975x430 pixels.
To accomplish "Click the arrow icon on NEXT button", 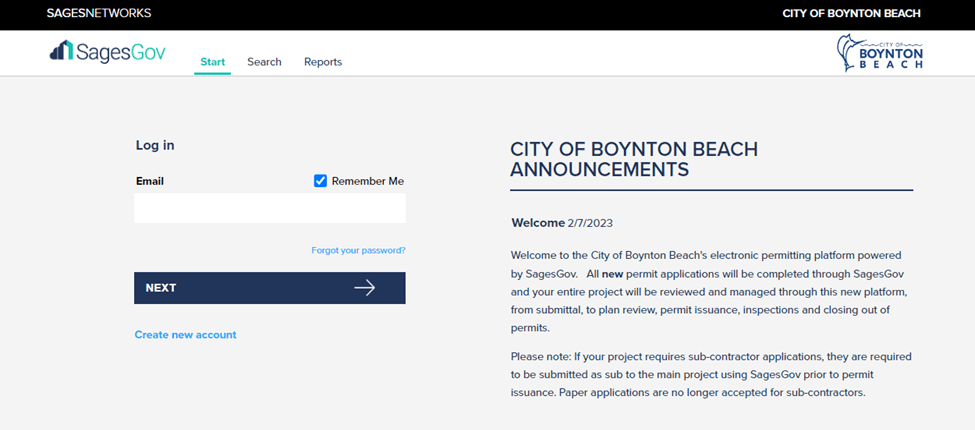I will point(364,288).
